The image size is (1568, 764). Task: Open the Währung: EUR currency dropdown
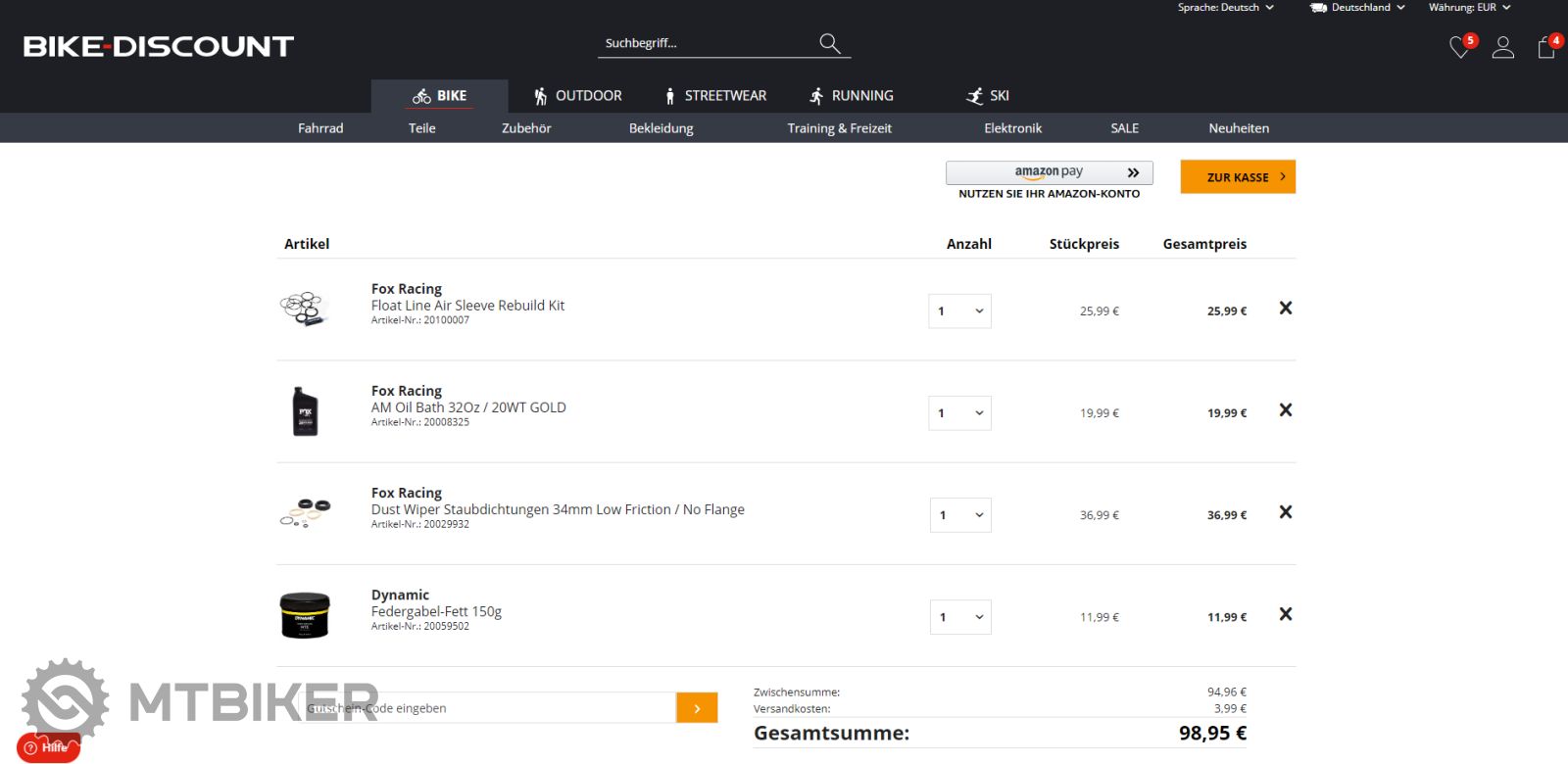point(1469,8)
